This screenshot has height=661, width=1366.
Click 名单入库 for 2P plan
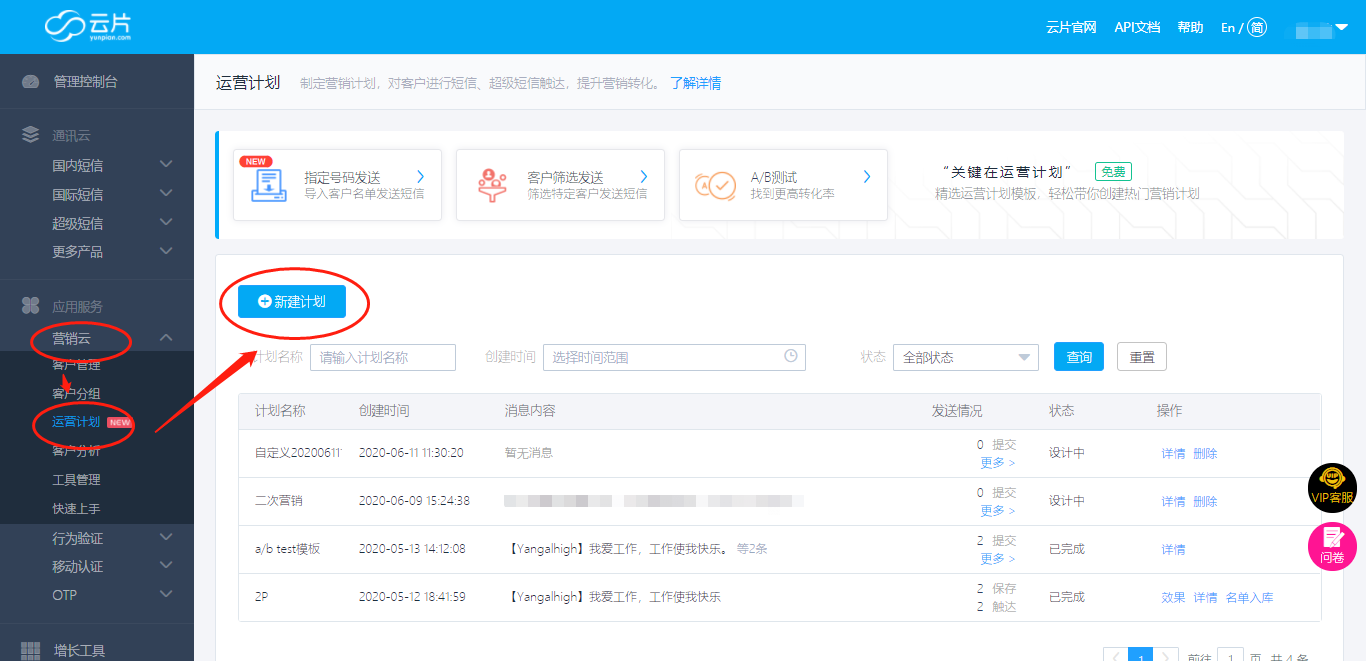(x=1249, y=598)
